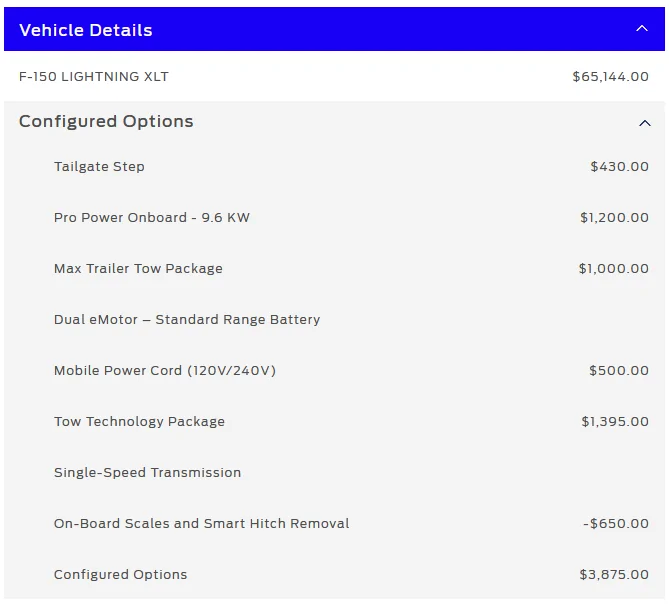669x609 pixels.
Task: Select Mobile Power Cord (120V/240V)
Action: click(165, 371)
